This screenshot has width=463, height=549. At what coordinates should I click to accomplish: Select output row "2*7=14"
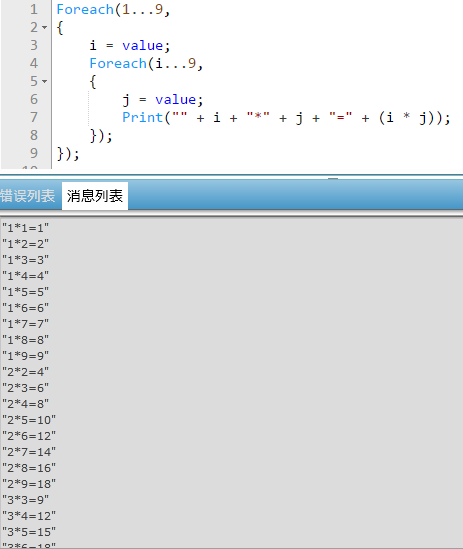pyautogui.click(x=29, y=452)
